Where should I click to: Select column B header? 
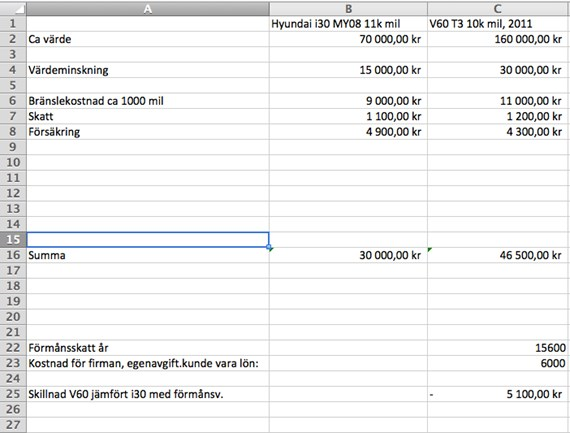(x=348, y=9)
